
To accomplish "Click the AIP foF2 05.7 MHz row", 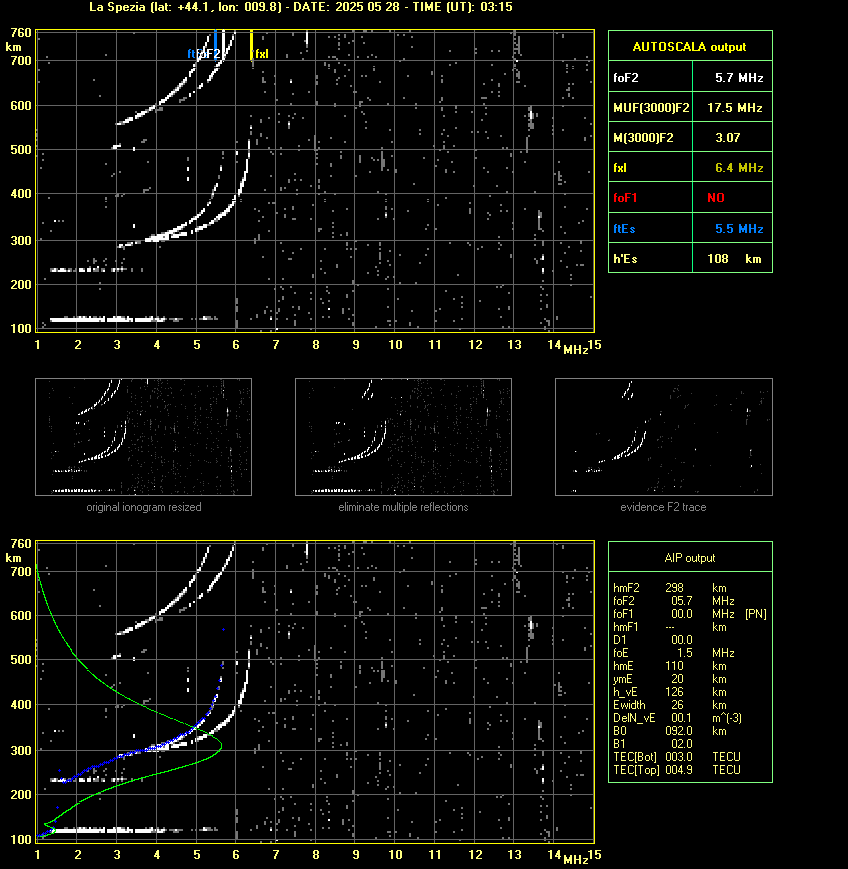I will [x=674, y=601].
